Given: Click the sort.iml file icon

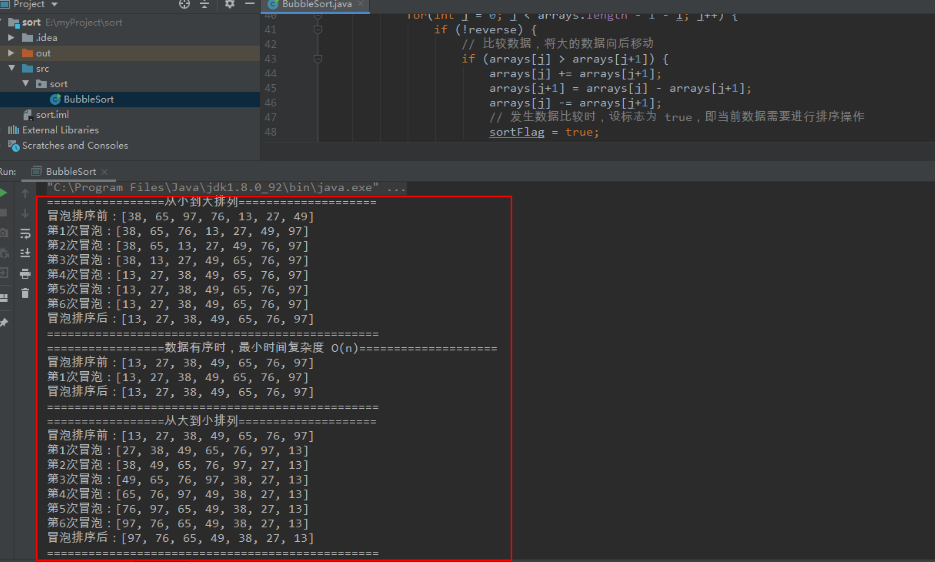Looking at the screenshot, I should (27, 115).
